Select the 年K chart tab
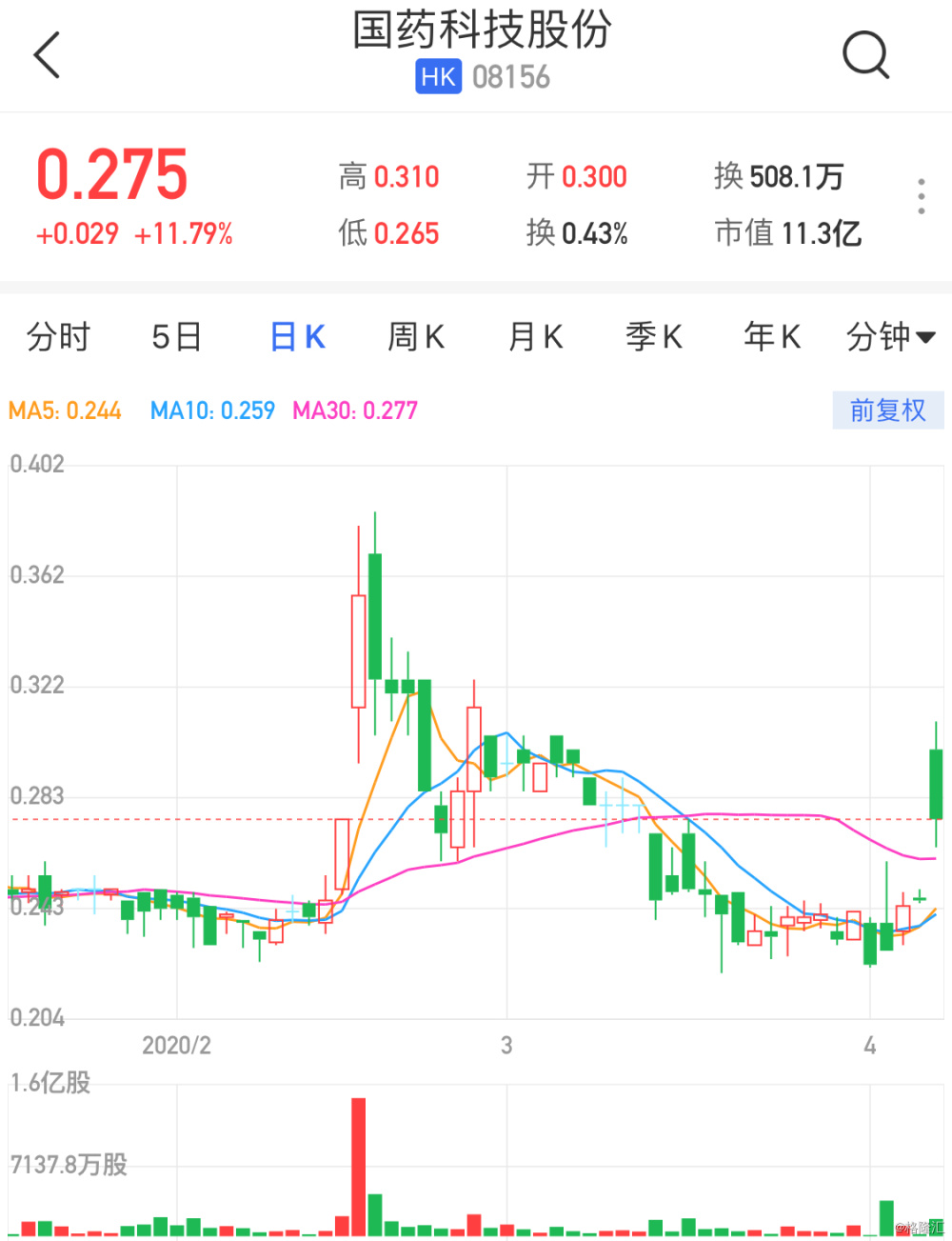Screen dimensions: 952x1241 (772, 336)
